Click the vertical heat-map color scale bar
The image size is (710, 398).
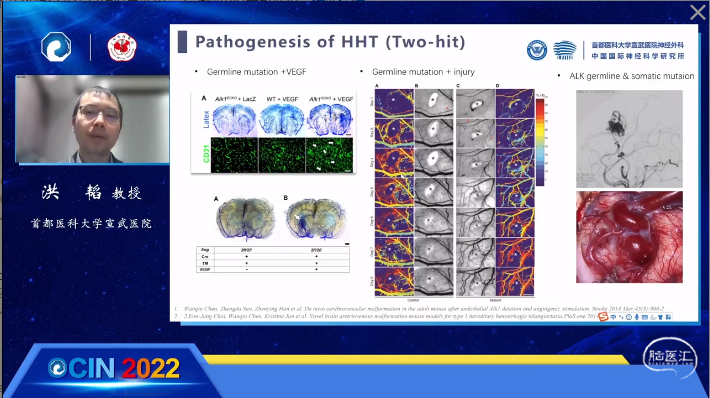point(540,142)
